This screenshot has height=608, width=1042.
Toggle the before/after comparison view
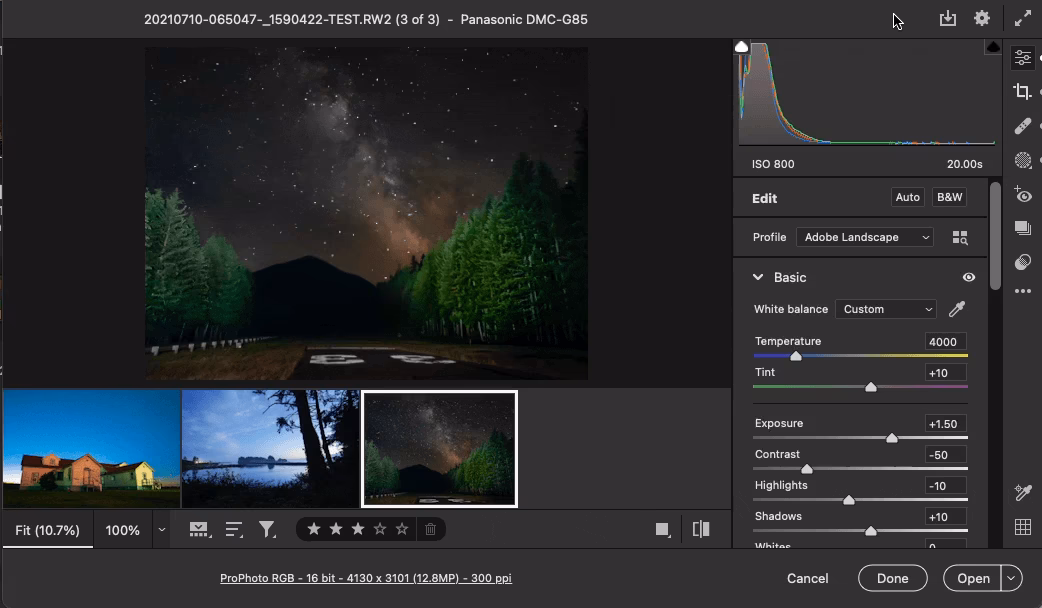[x=700, y=529]
